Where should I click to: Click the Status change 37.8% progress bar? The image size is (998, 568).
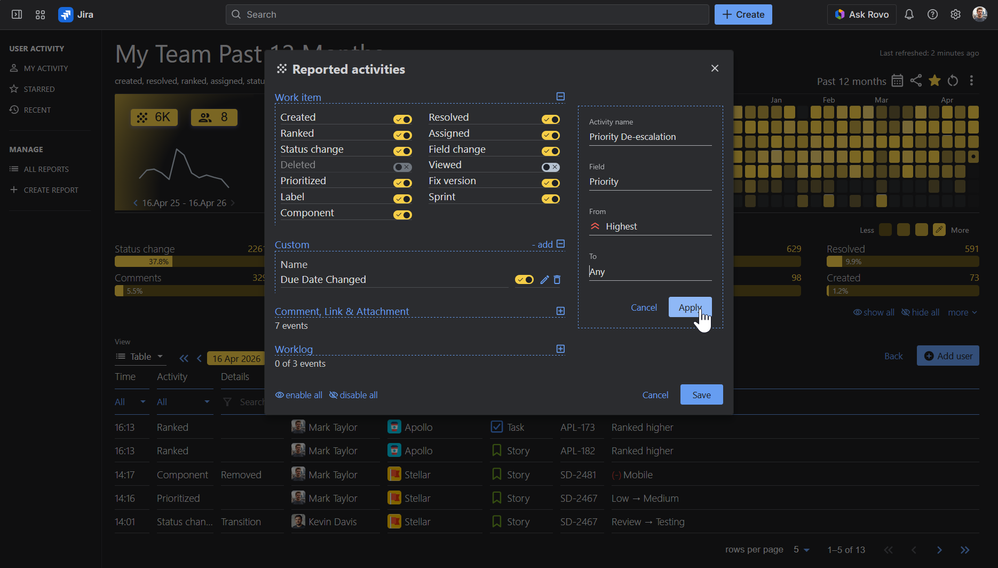tap(189, 262)
